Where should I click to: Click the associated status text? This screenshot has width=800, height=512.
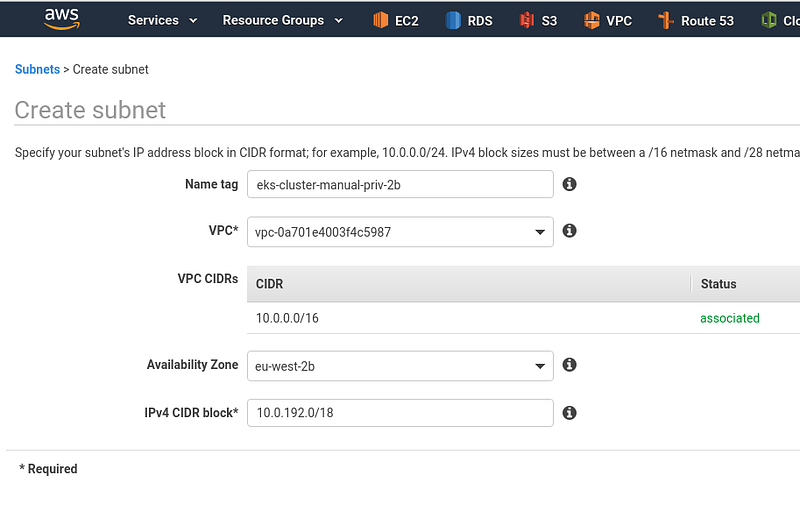[x=730, y=318]
